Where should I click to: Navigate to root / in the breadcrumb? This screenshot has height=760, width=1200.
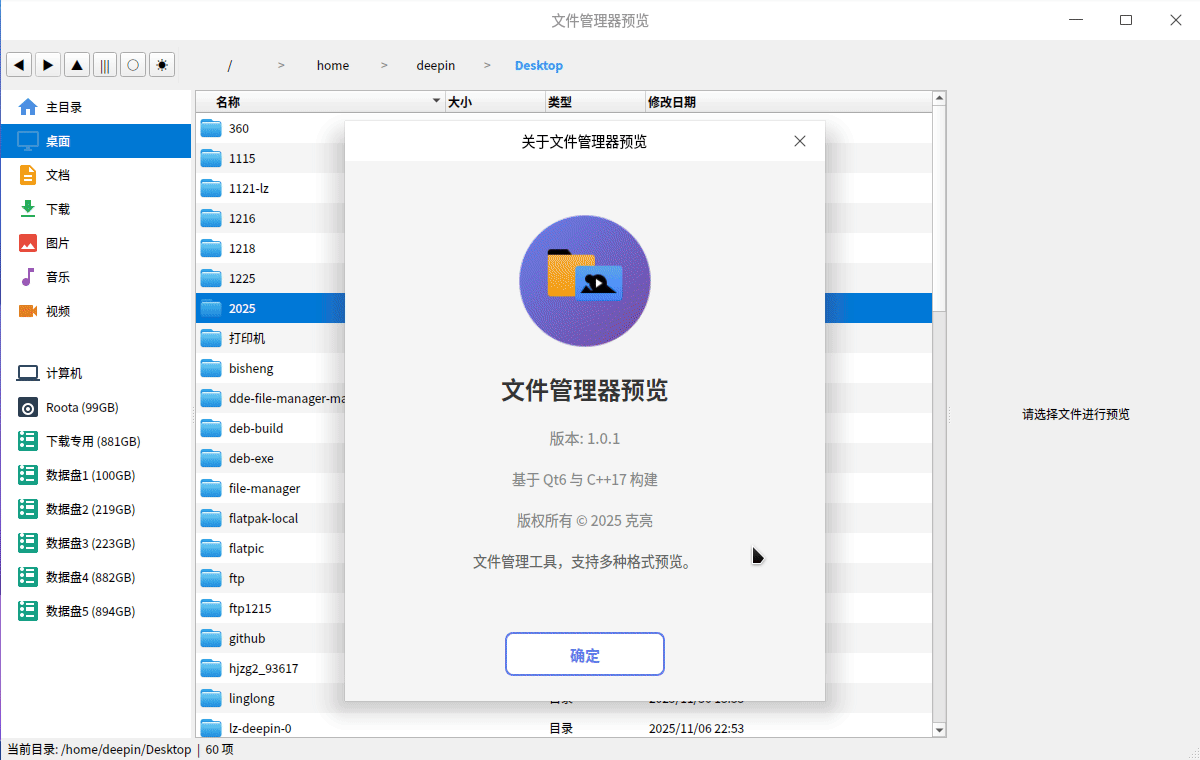pos(230,65)
